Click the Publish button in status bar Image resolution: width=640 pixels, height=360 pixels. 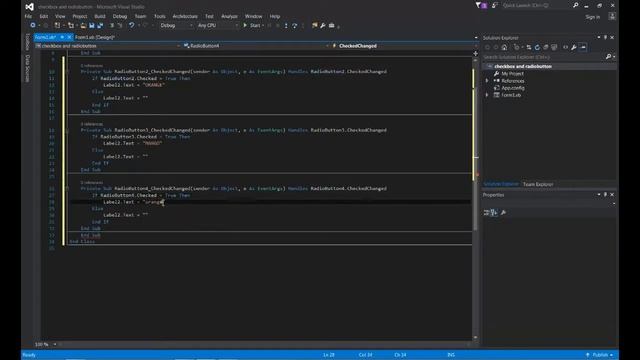coord(600,355)
